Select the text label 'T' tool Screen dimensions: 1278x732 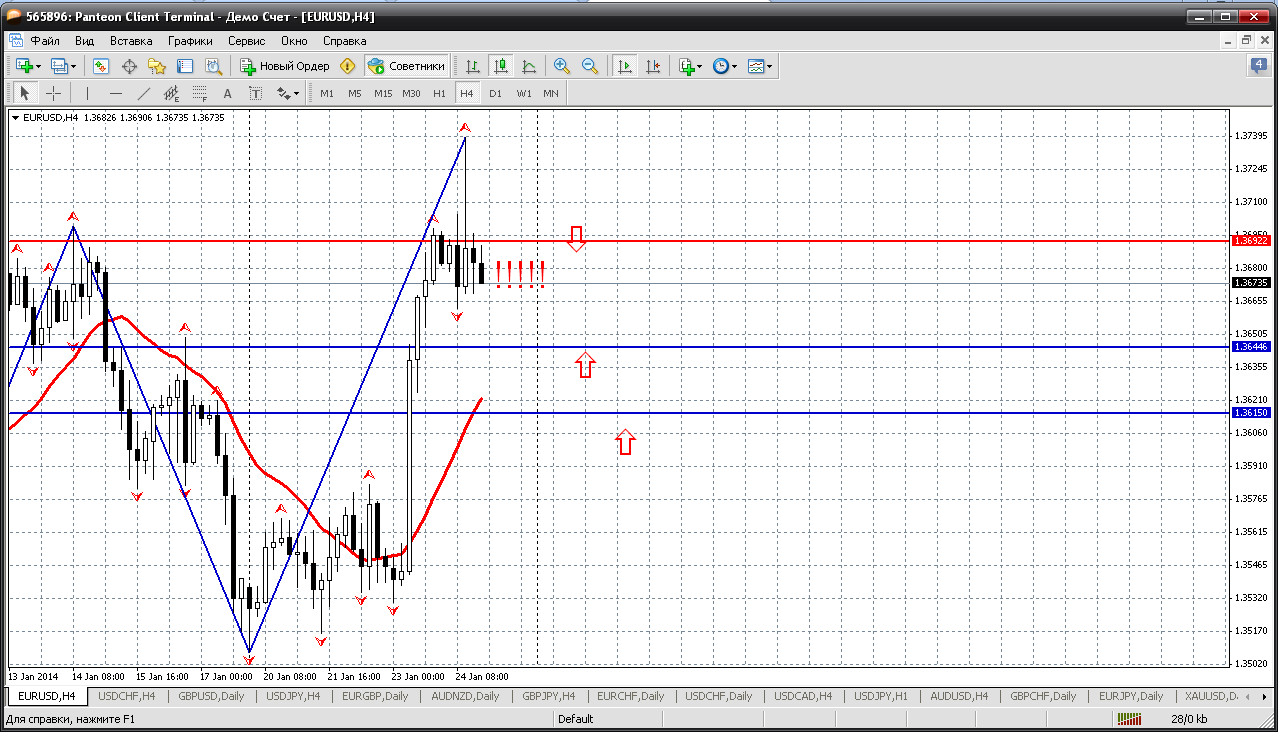tap(255, 93)
